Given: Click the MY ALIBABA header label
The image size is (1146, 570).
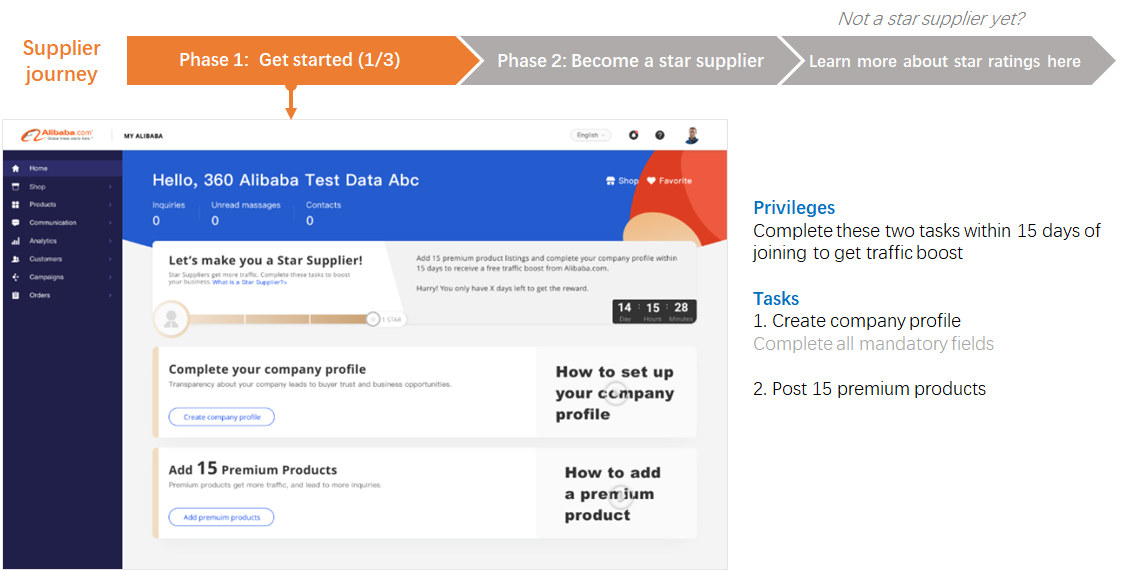Looking at the screenshot, I should 143,136.
